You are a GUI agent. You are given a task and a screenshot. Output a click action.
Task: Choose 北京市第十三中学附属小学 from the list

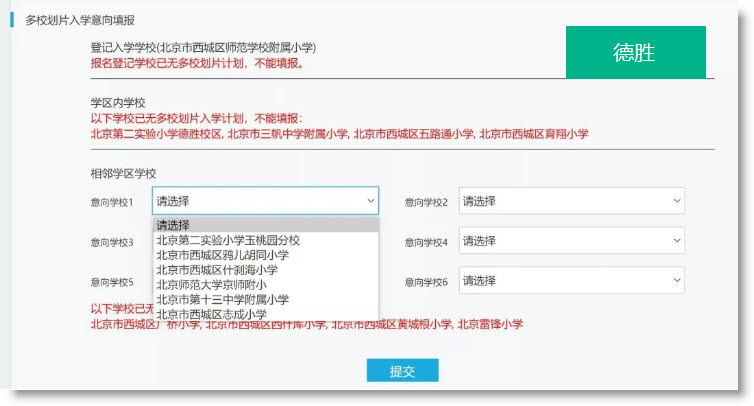pyautogui.click(x=266, y=300)
